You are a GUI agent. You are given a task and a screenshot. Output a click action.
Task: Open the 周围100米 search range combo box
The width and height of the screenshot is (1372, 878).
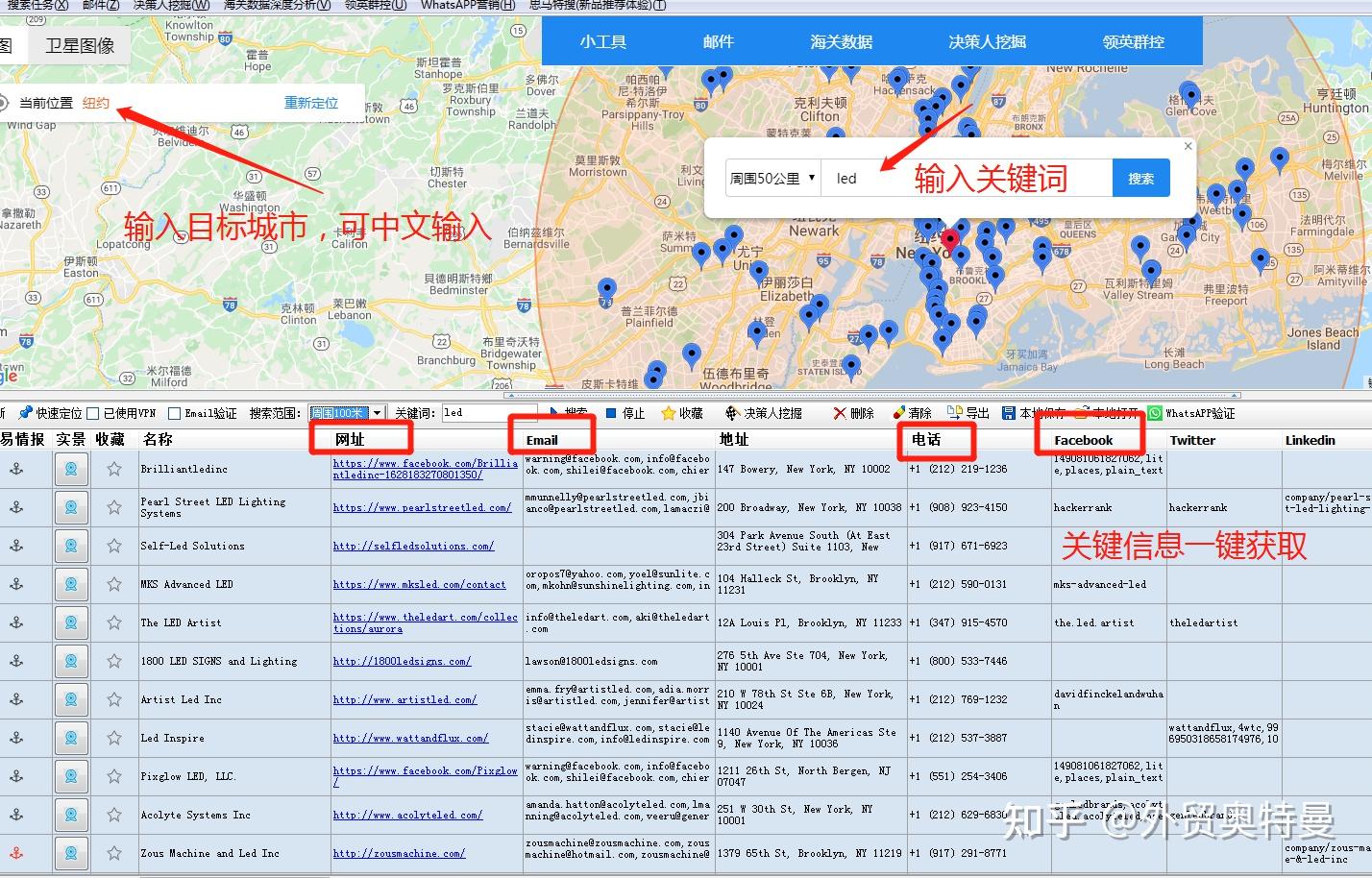coord(347,413)
